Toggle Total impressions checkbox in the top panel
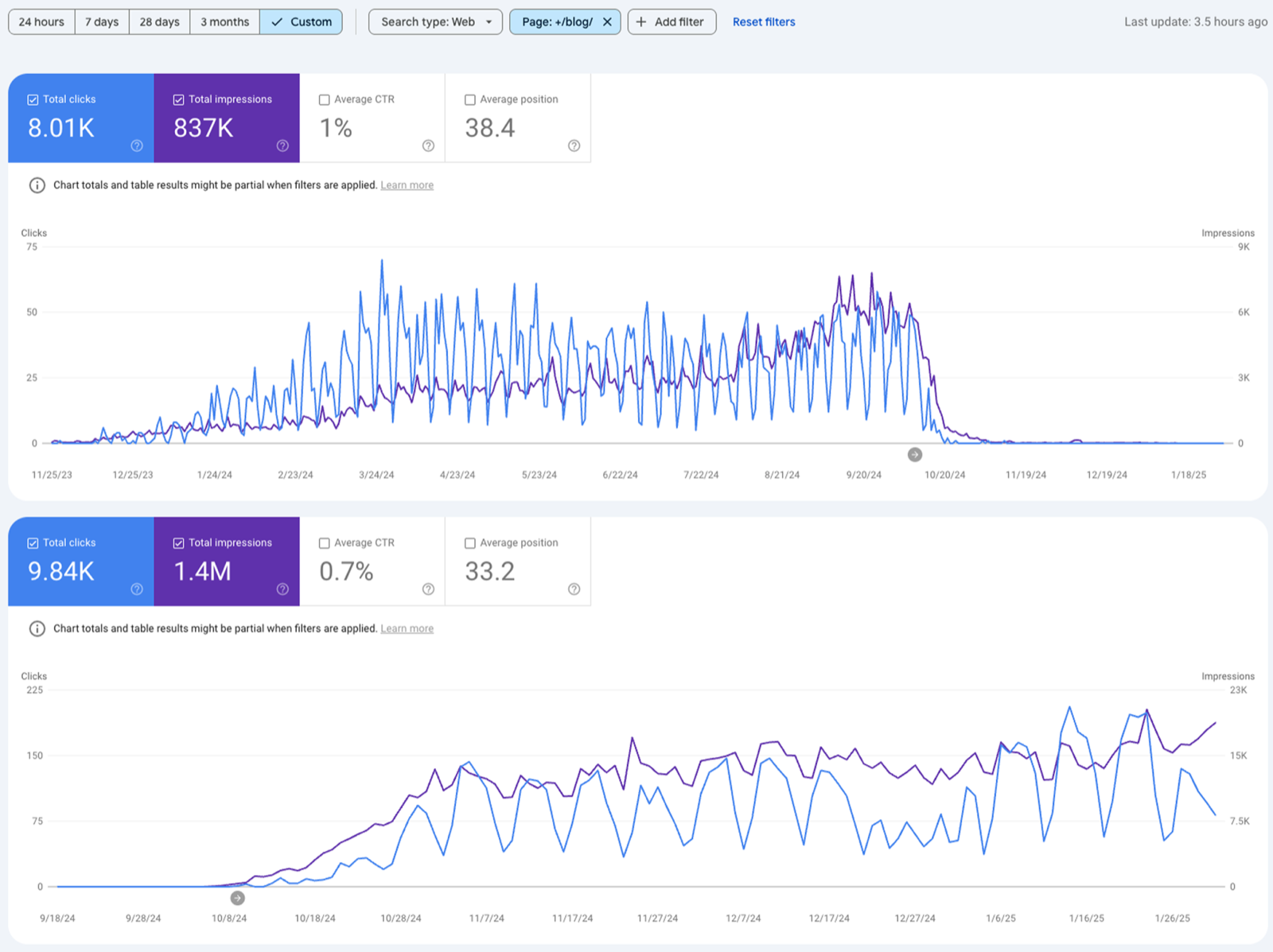 pos(178,100)
